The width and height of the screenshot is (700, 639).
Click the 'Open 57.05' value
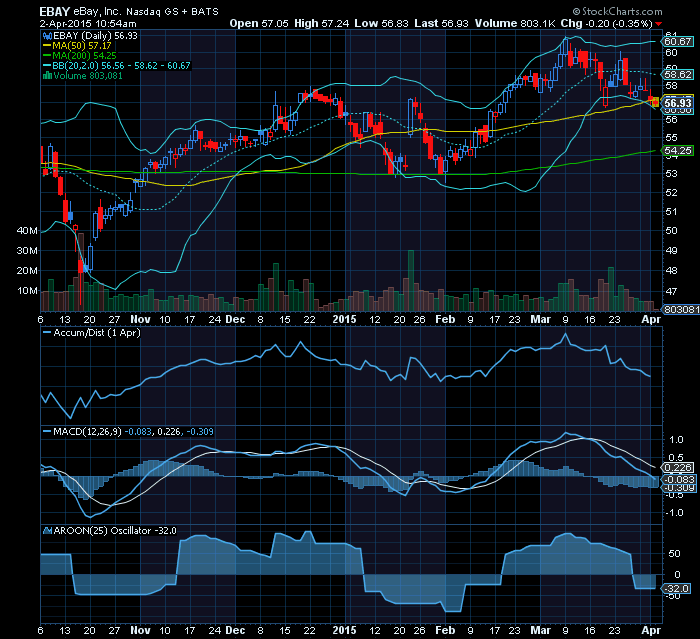[259, 23]
